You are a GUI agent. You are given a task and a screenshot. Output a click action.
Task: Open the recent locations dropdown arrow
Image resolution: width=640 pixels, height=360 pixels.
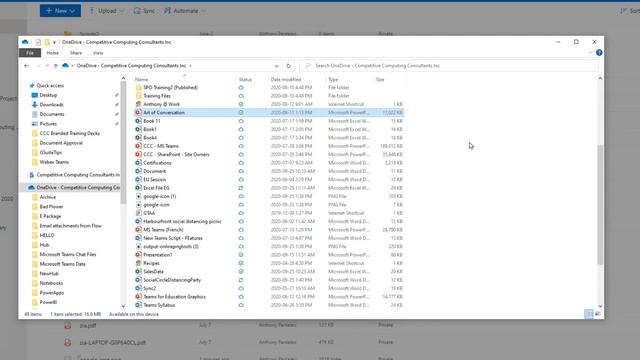[x=47, y=66]
